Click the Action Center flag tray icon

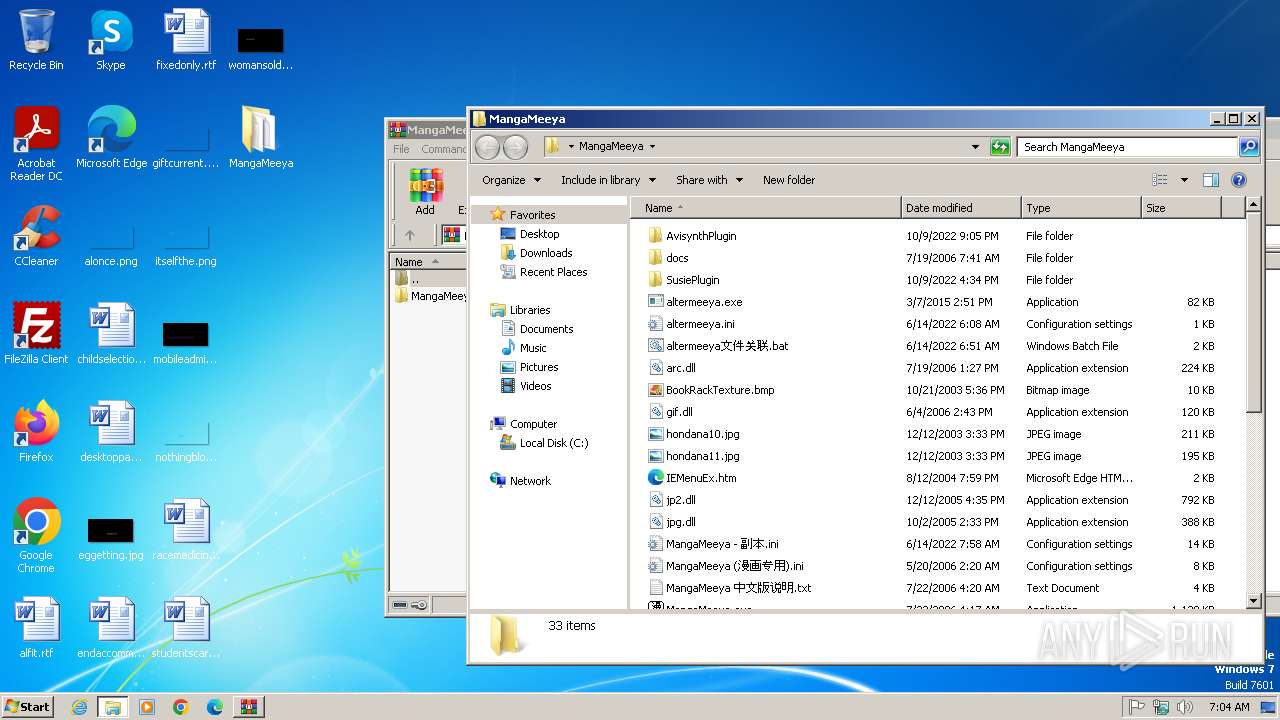click(x=1137, y=707)
